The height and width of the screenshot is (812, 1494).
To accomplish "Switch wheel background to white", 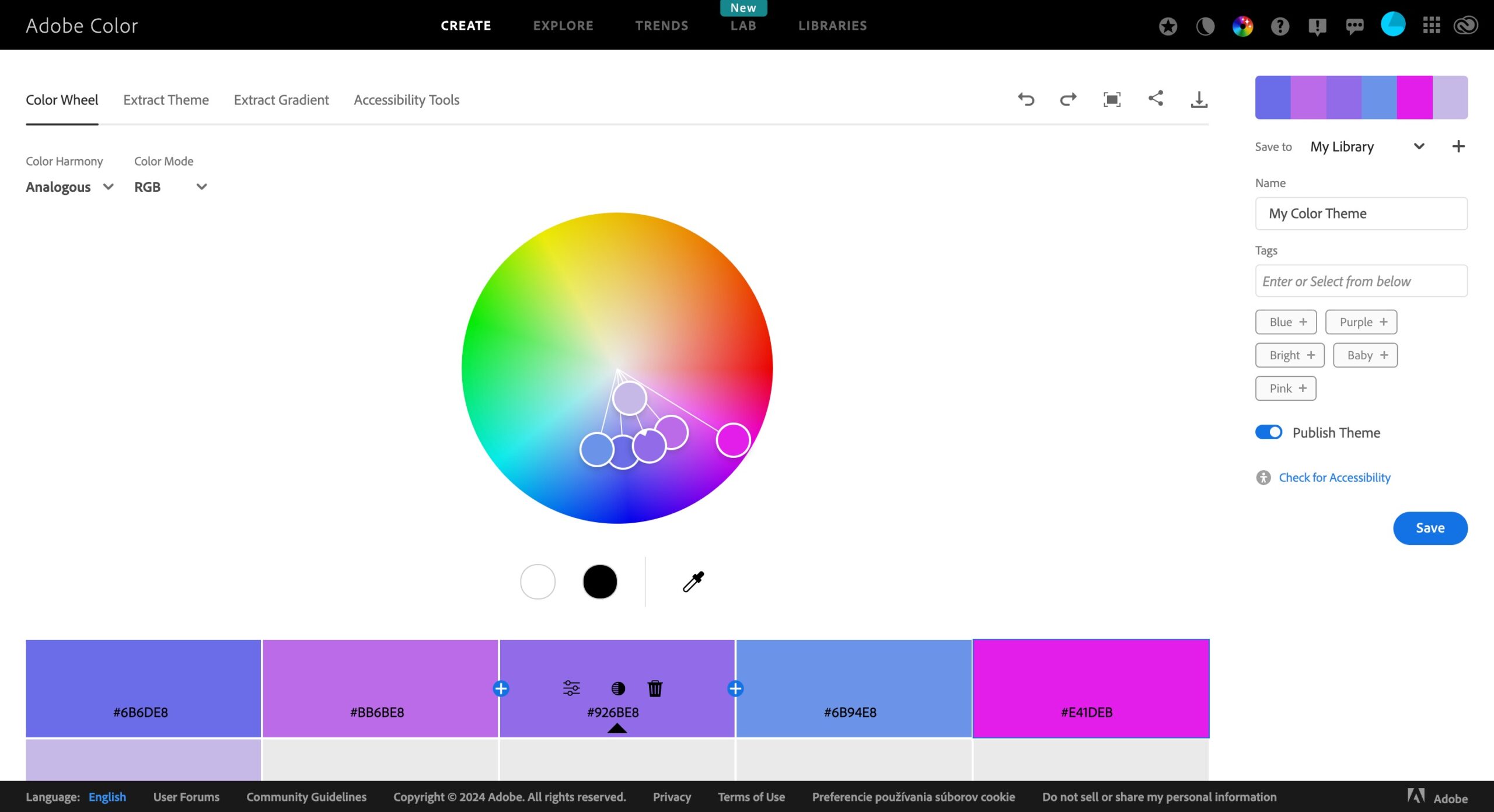I will pos(537,581).
